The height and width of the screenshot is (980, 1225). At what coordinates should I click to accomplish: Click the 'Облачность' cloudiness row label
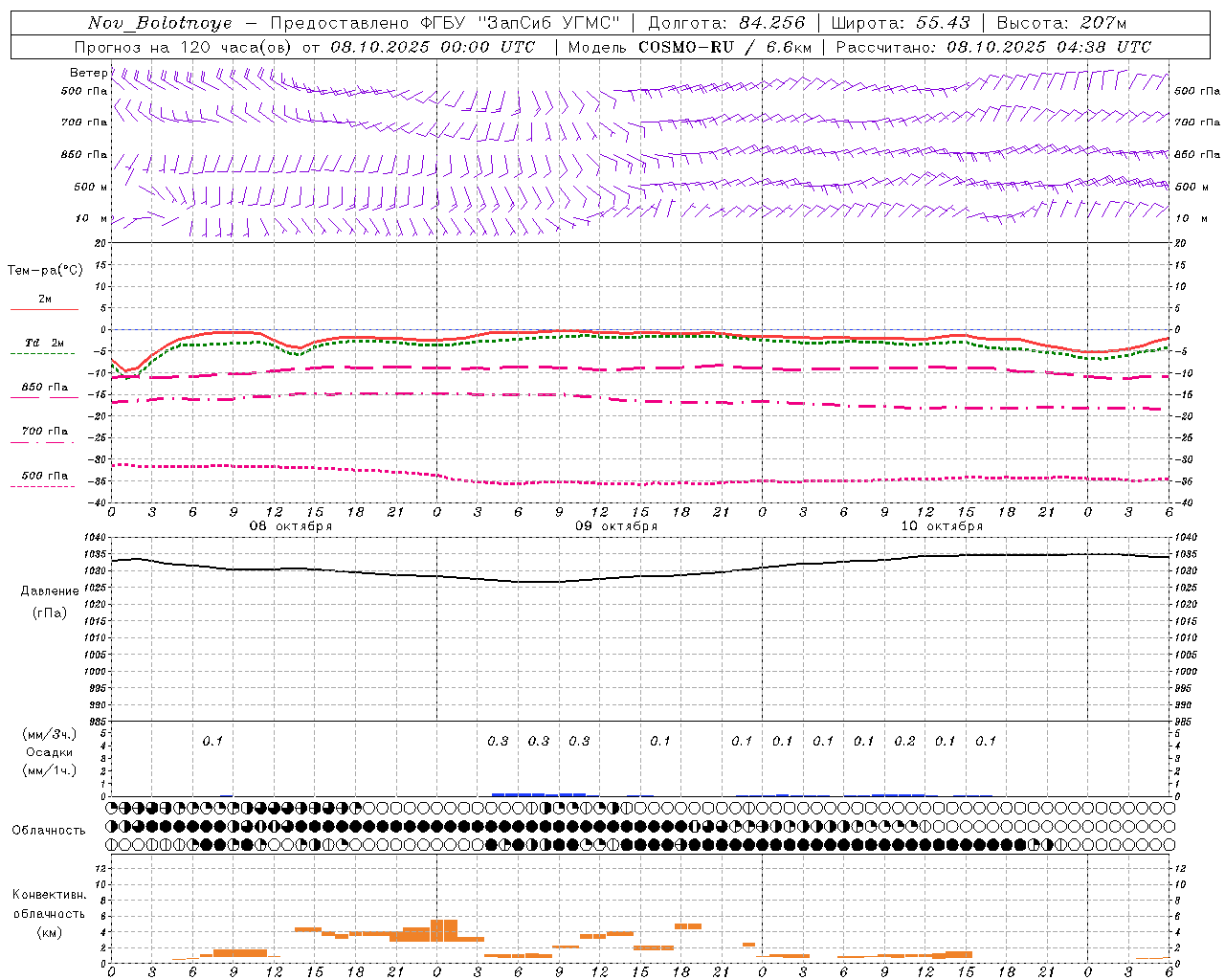[49, 831]
